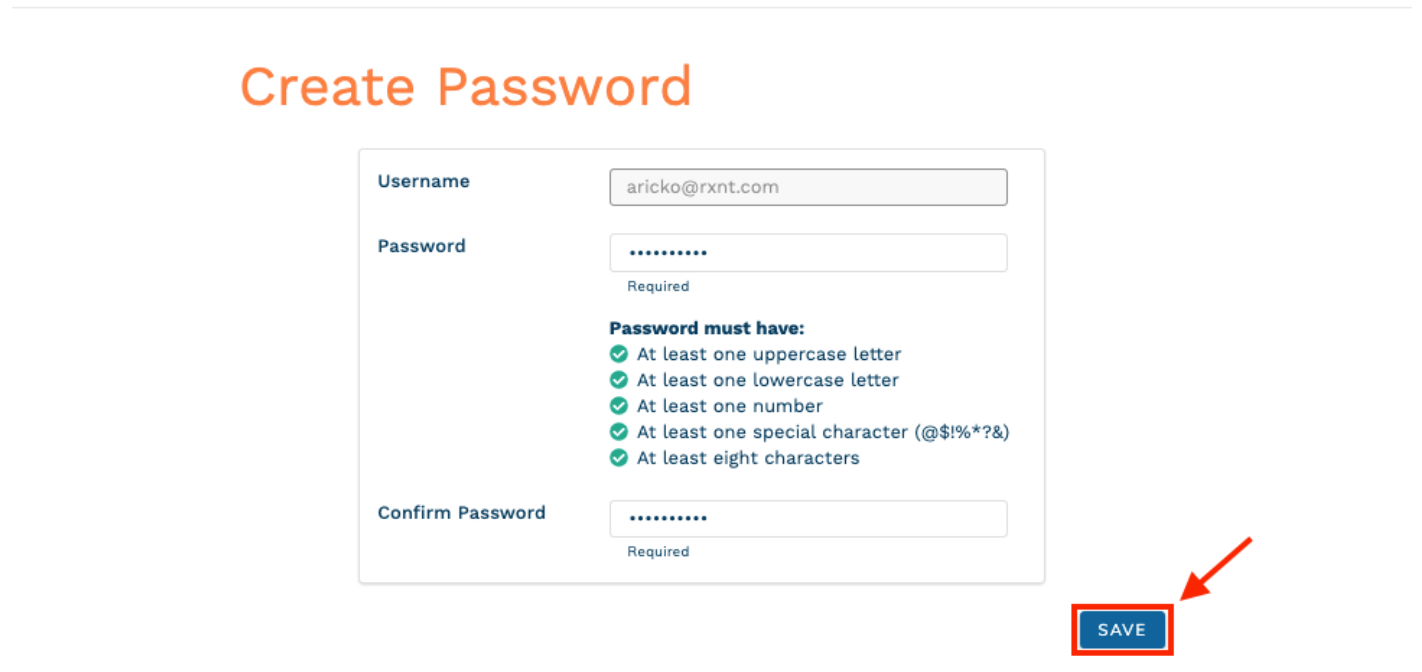Click the Create Password heading
The height and width of the screenshot is (672, 1422).
click(466, 86)
